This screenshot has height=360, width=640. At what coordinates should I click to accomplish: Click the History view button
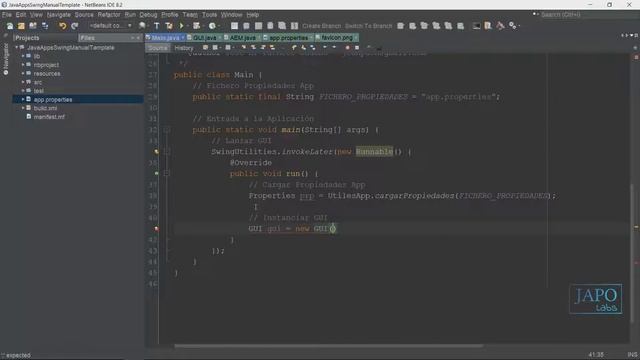(x=184, y=48)
